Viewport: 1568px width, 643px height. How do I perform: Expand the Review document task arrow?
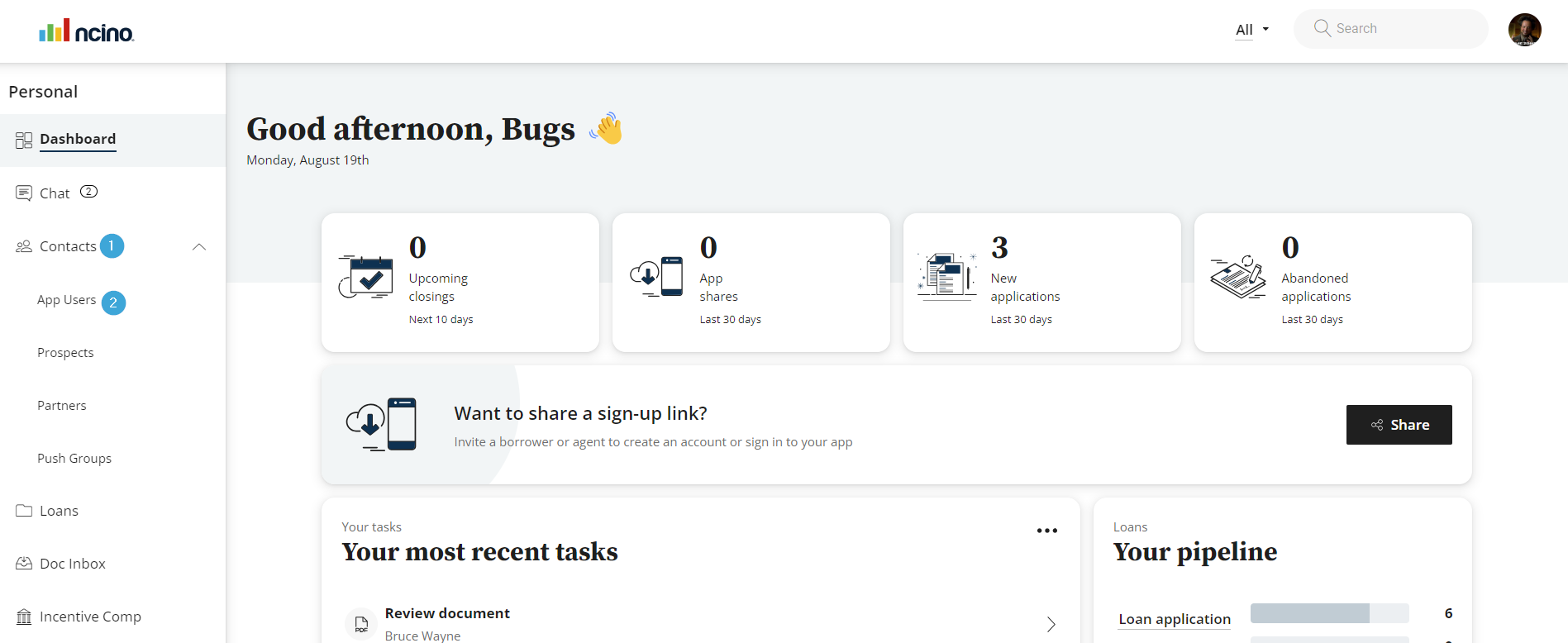(1051, 624)
